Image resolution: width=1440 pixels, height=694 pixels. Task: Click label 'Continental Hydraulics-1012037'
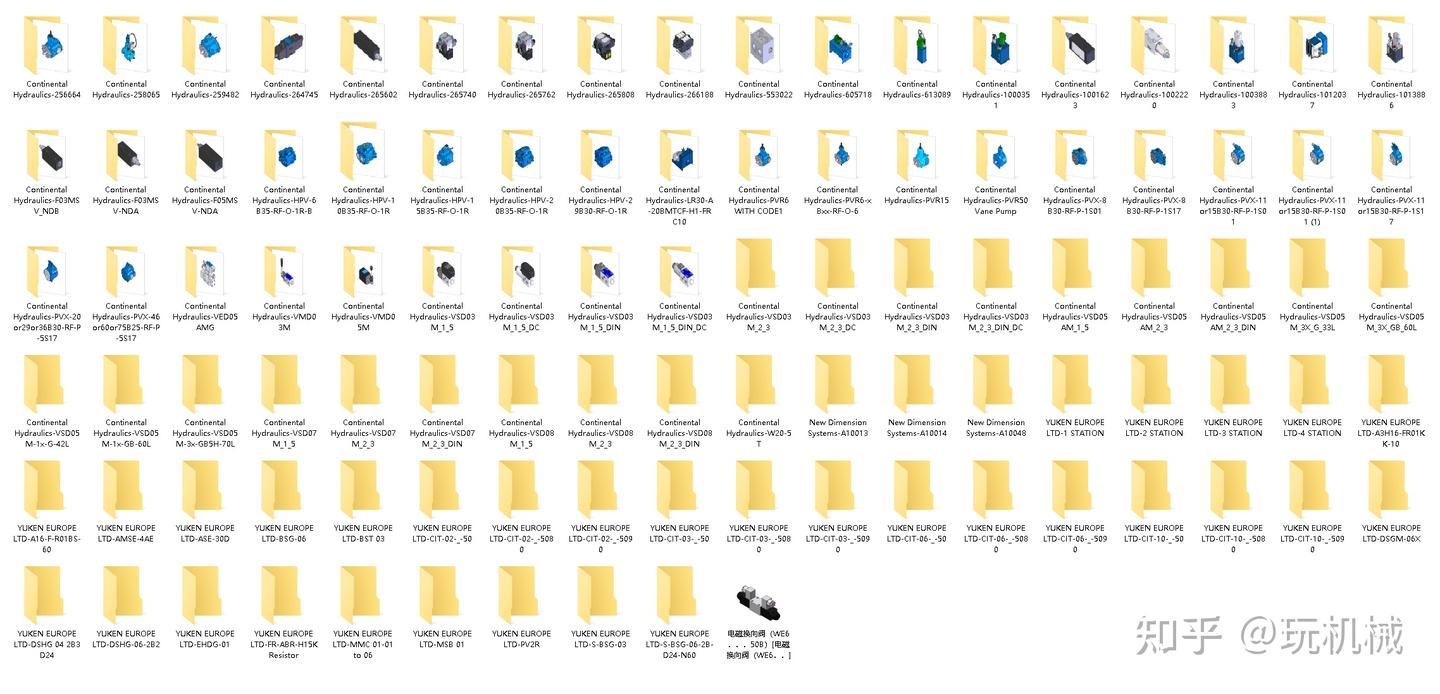(x=1312, y=95)
